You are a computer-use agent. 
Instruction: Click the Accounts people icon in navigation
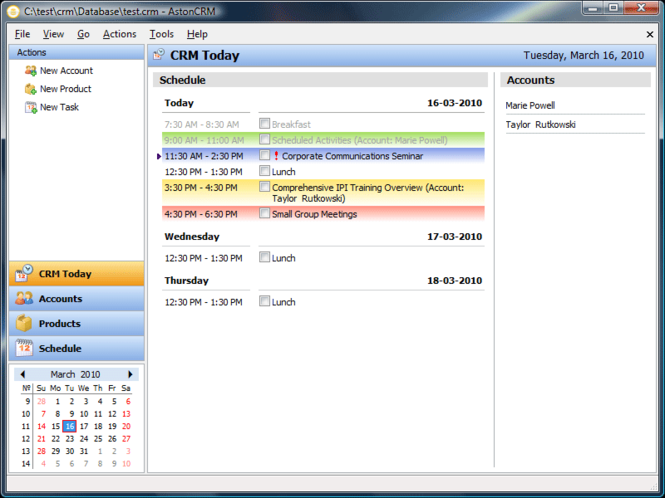point(24,299)
